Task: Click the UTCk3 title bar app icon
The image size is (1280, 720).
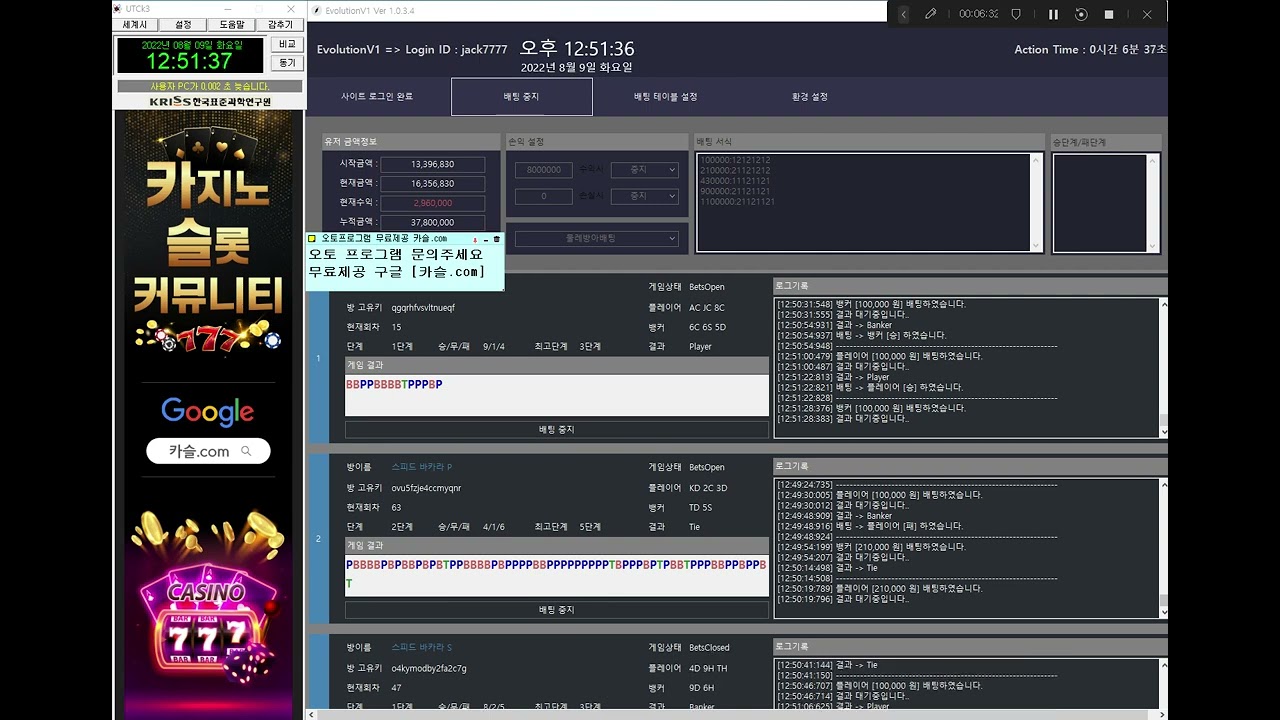Action: (118, 9)
